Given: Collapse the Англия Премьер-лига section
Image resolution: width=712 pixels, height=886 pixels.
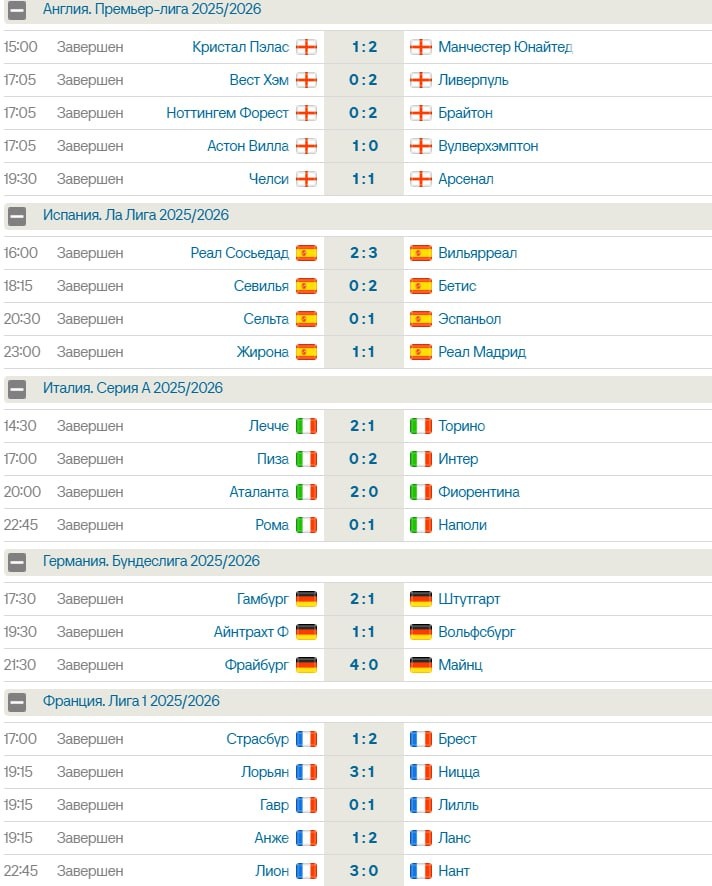Looking at the screenshot, I should point(16,9).
